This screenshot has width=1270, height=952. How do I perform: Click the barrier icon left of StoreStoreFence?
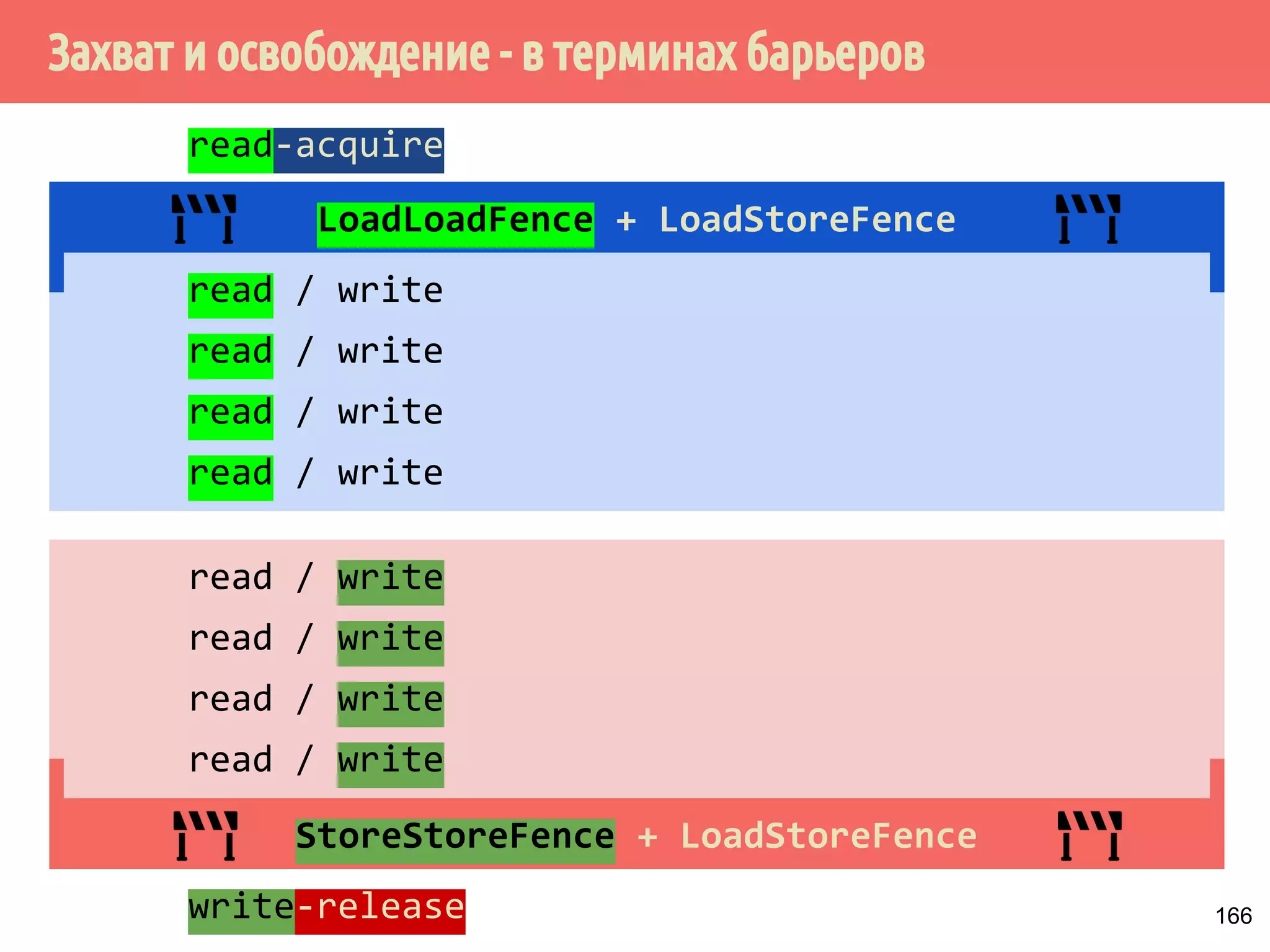(205, 835)
